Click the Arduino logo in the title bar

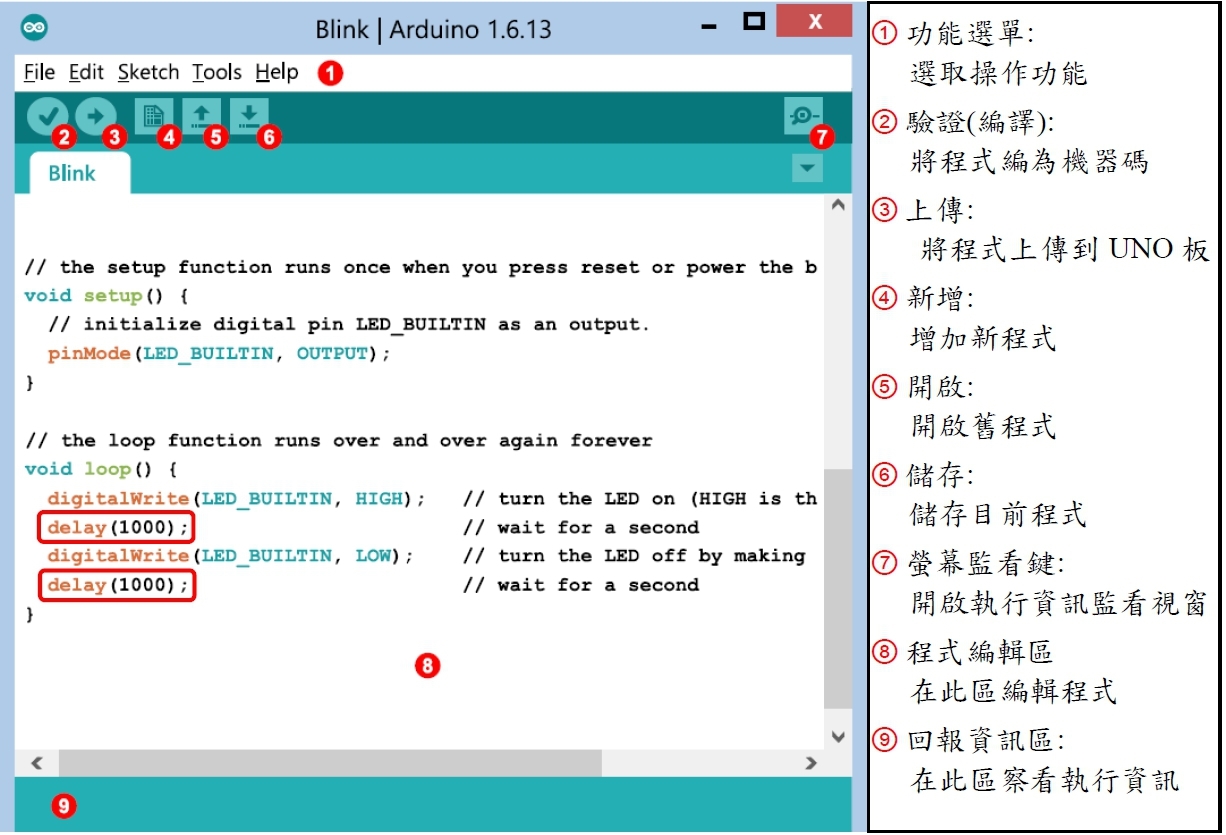[34, 27]
